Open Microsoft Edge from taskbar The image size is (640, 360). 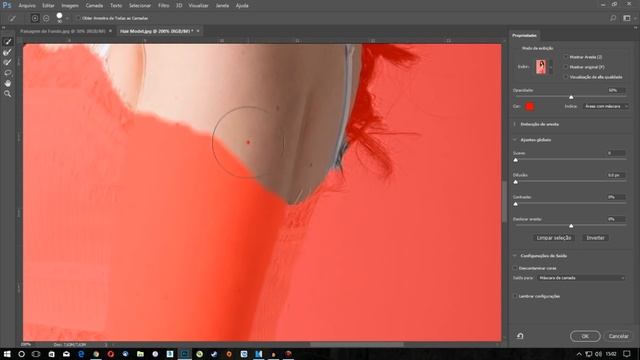(81, 354)
